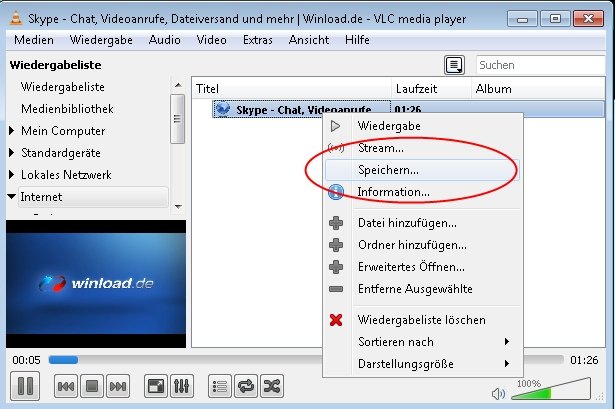Sort playlist by Laufzeit column header
615x409 pixels.
(x=431, y=89)
